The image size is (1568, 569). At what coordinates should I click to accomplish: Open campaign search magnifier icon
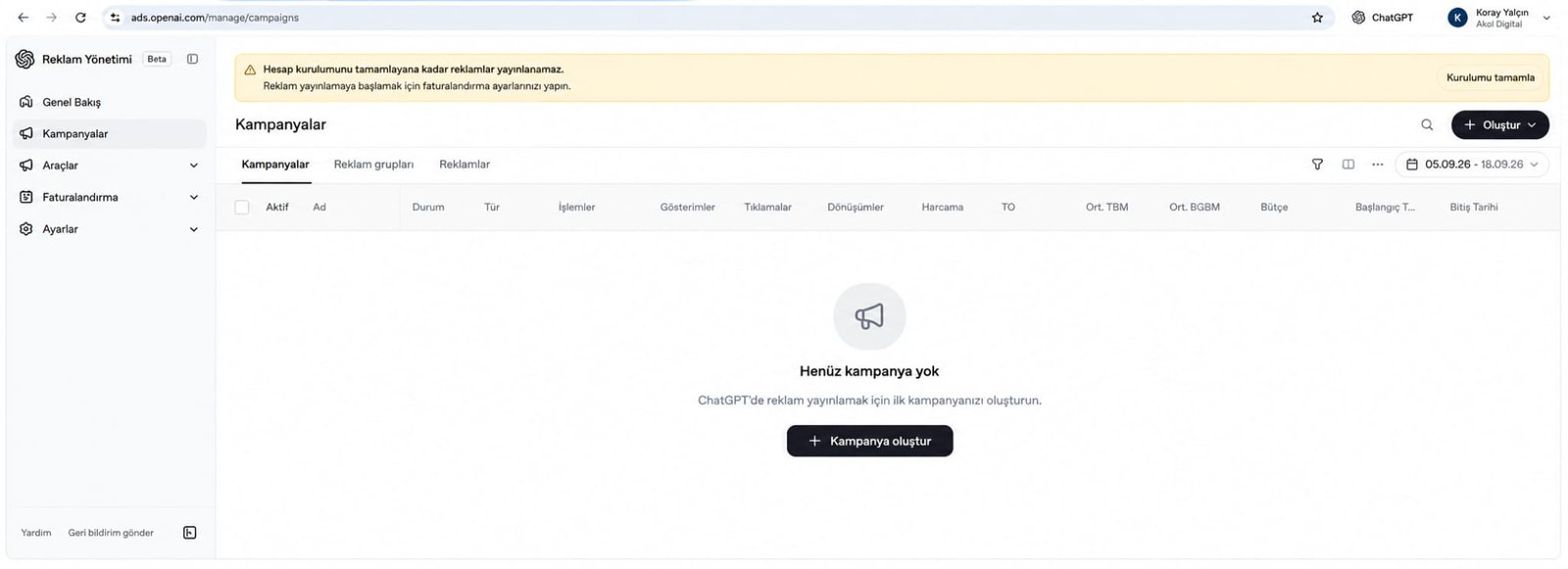(x=1427, y=124)
